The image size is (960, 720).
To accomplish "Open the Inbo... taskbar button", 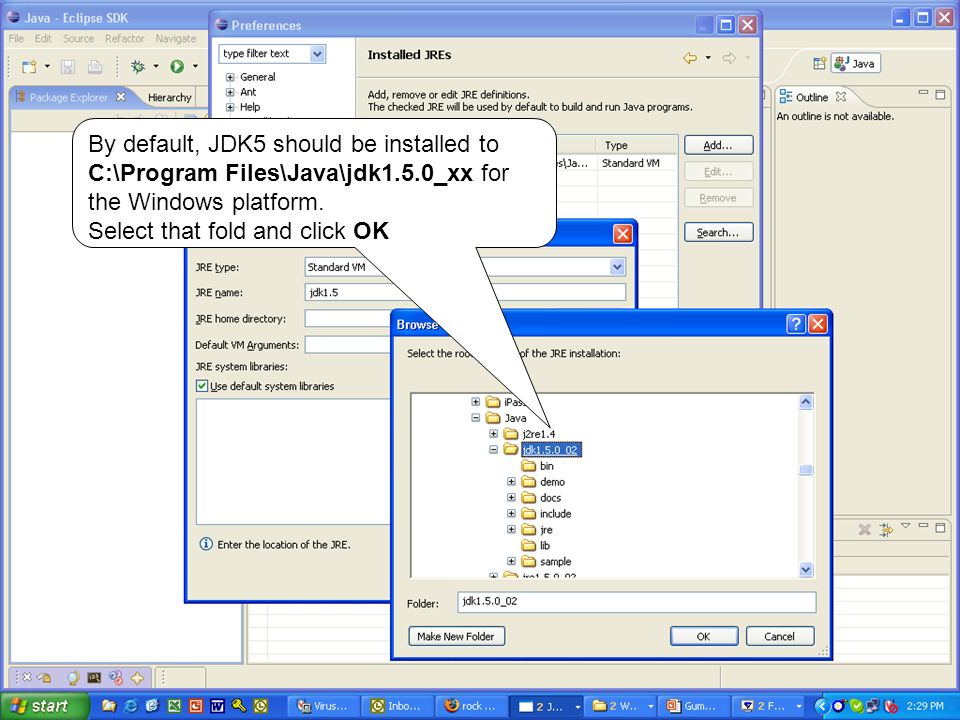I will click(396, 706).
